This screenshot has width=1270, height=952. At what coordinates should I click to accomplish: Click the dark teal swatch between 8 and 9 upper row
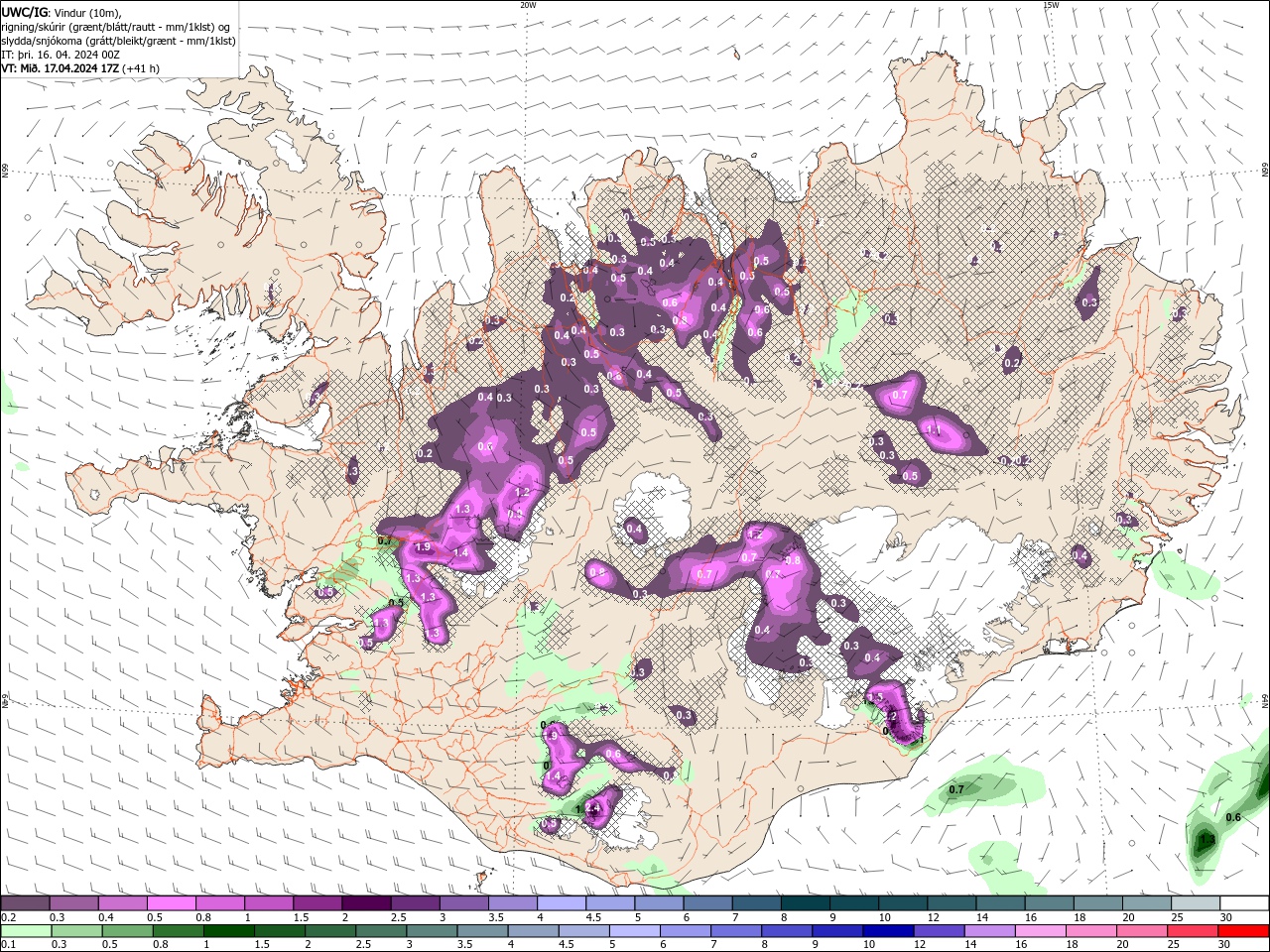806,903
